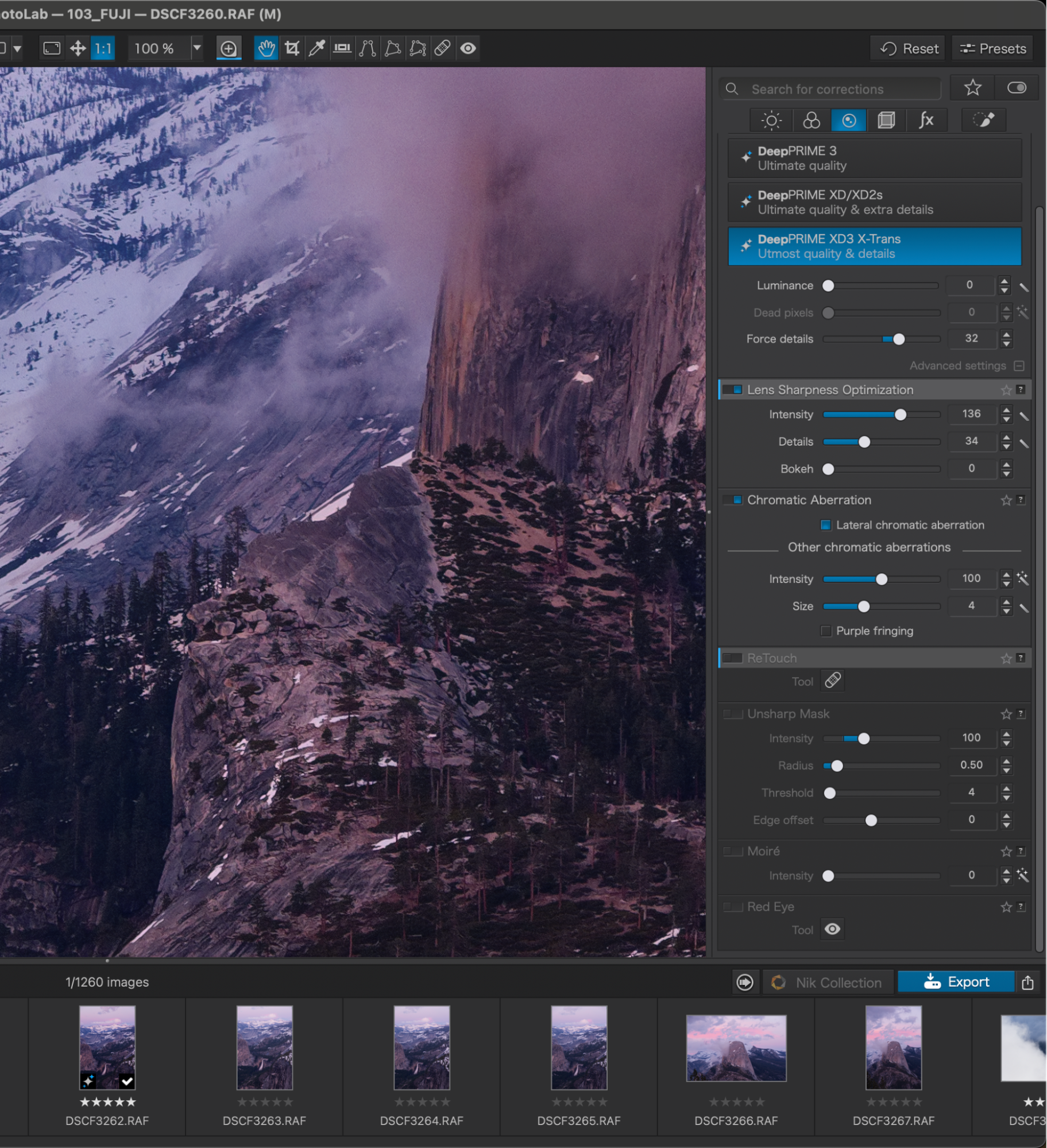Click the Search for corrections field
The height and width of the screenshot is (1148, 1047).
tap(830, 89)
